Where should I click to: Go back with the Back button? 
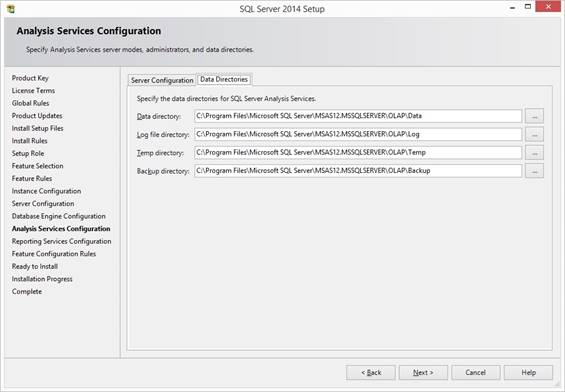[x=371, y=373]
